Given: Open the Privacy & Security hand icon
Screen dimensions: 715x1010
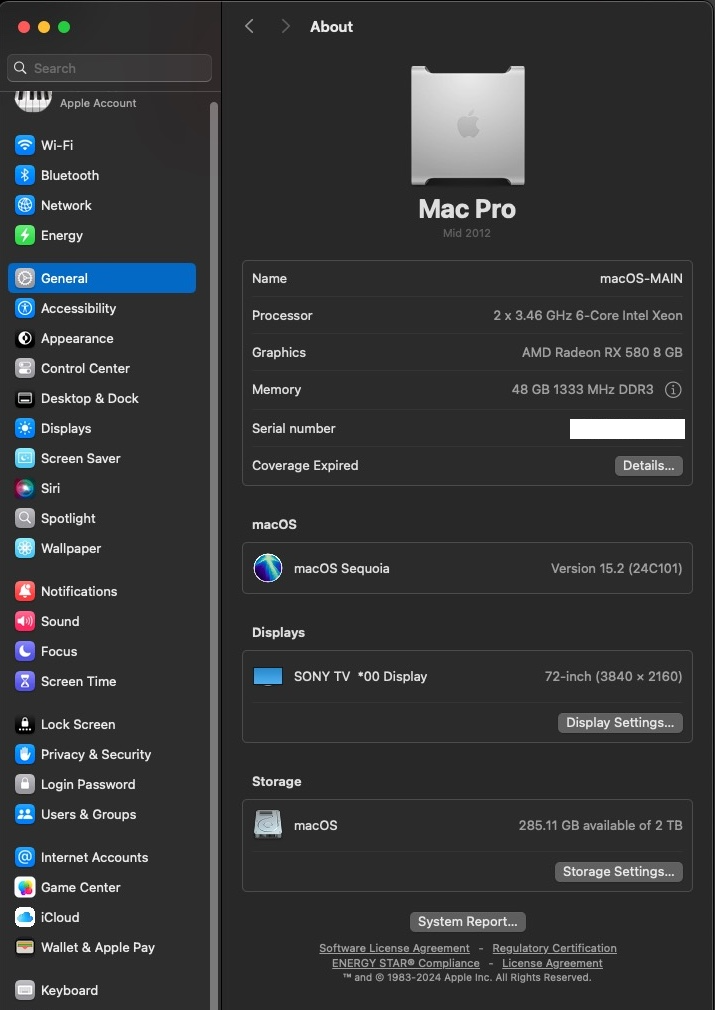Looking at the screenshot, I should [24, 754].
